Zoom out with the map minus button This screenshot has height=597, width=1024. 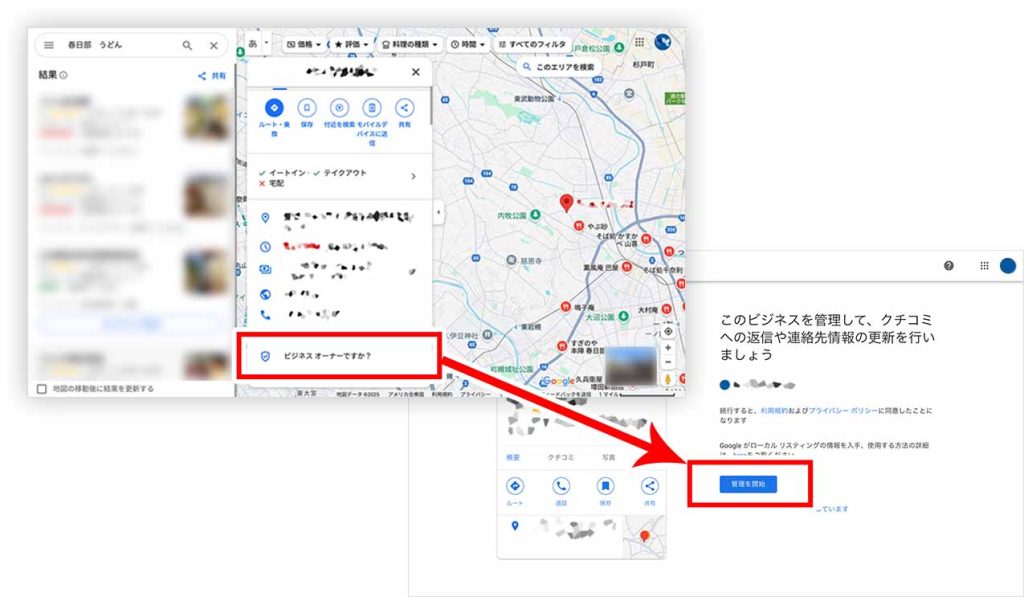click(668, 363)
